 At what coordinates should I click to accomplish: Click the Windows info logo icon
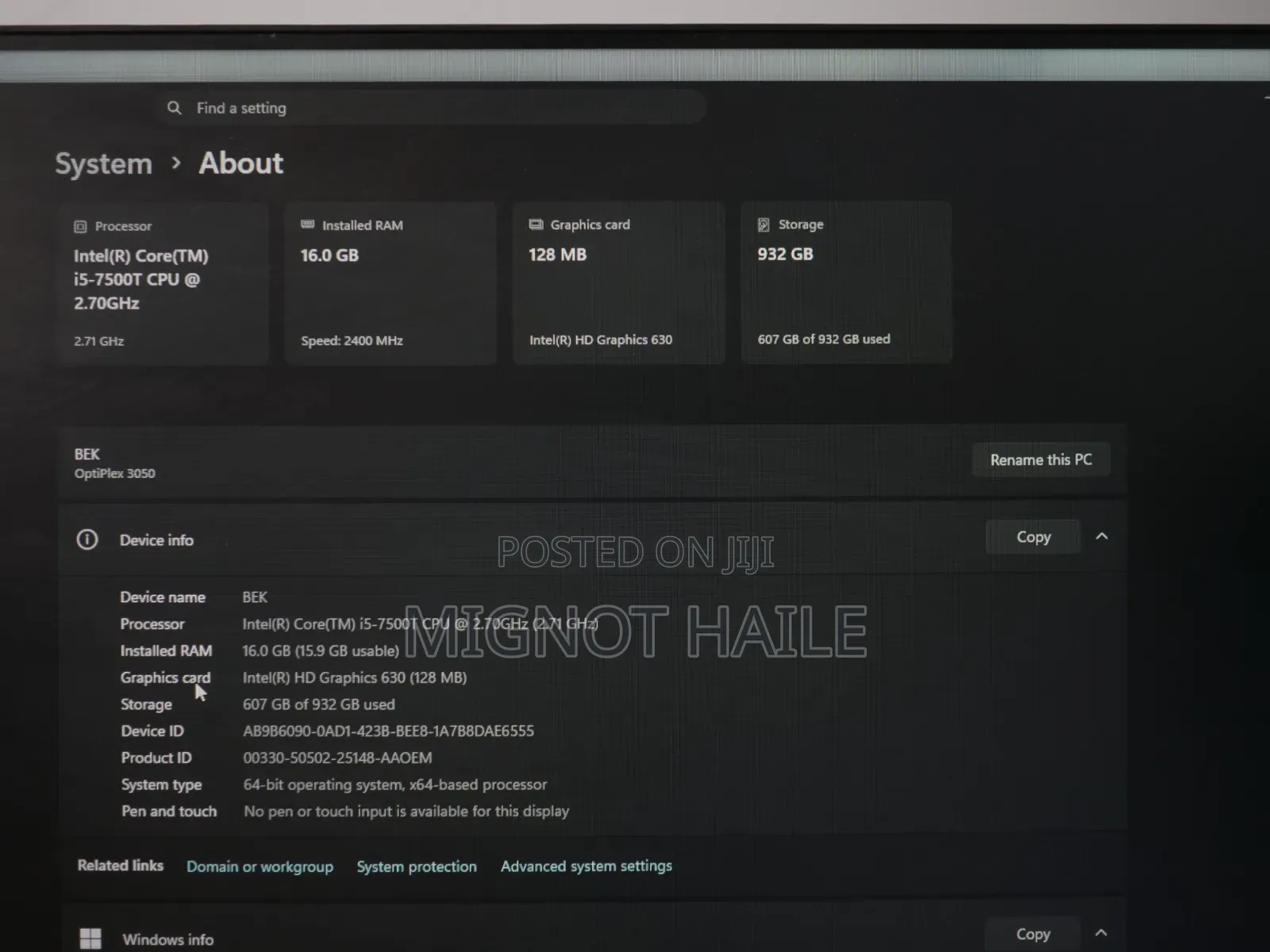click(90, 939)
